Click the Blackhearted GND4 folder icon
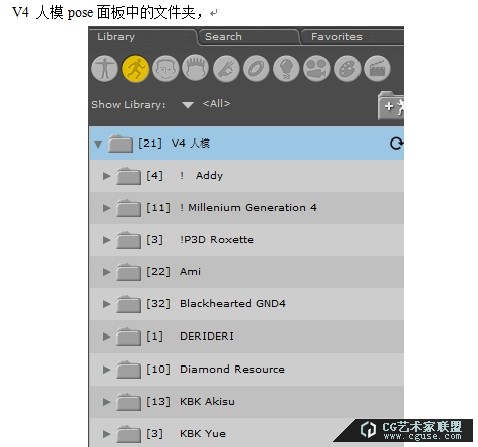Screen dimensions: 478x447 (x=128, y=304)
